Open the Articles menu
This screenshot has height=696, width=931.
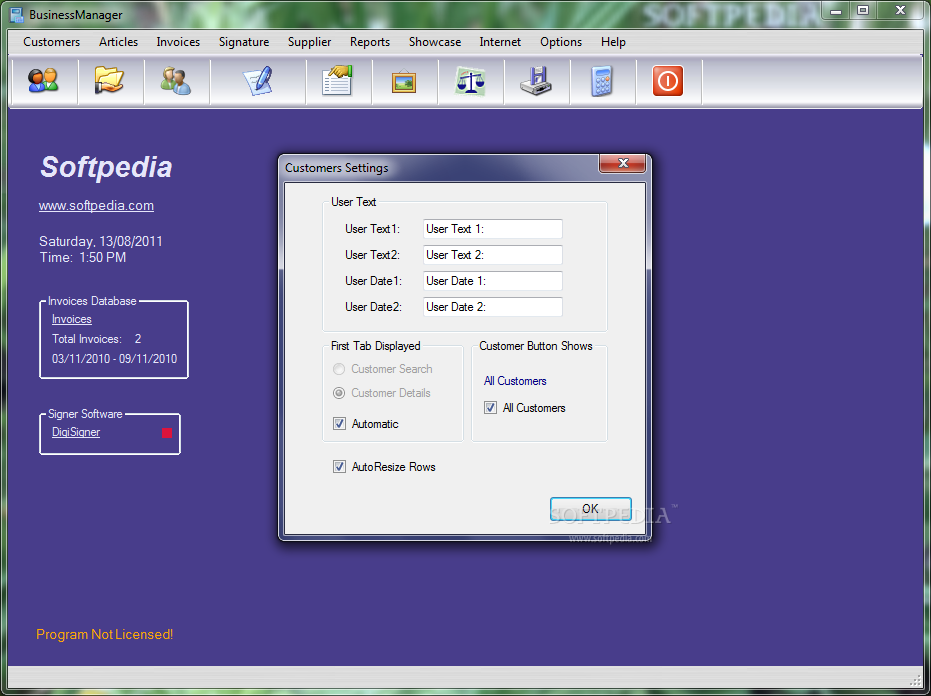pos(119,42)
